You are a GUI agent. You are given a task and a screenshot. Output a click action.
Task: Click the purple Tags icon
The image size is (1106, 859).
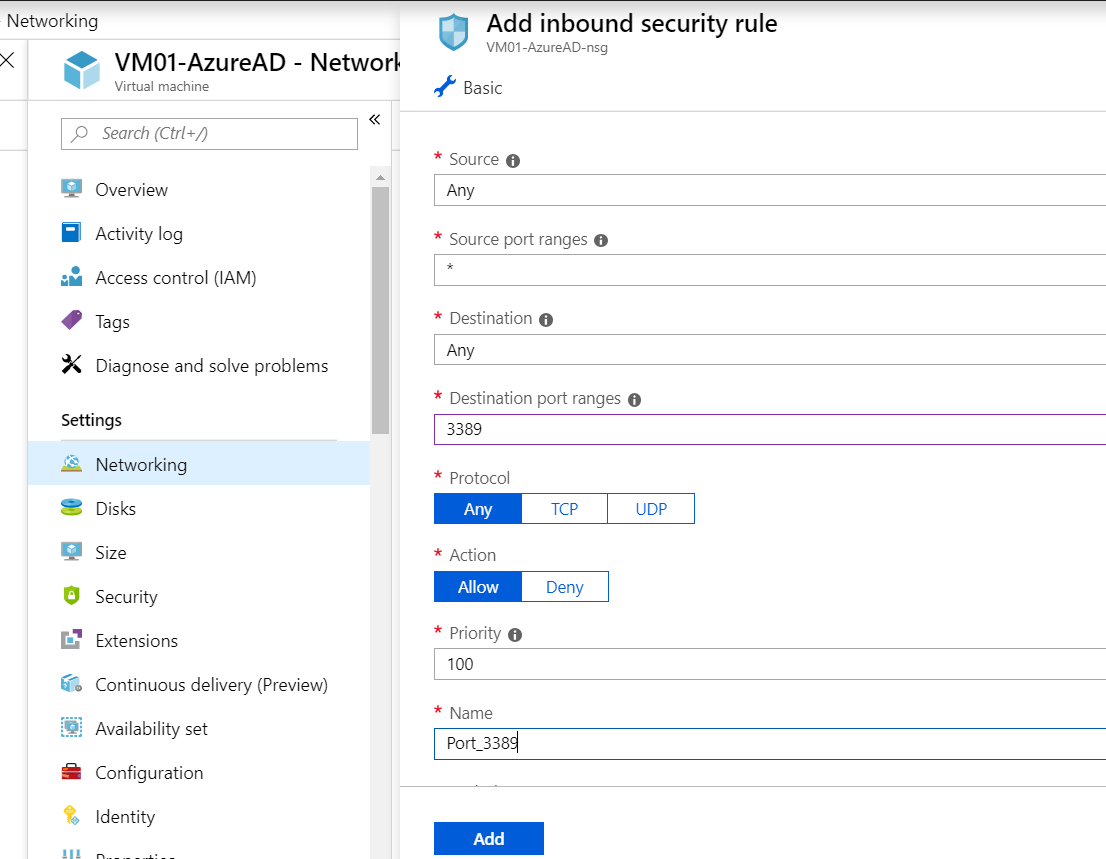[71, 321]
